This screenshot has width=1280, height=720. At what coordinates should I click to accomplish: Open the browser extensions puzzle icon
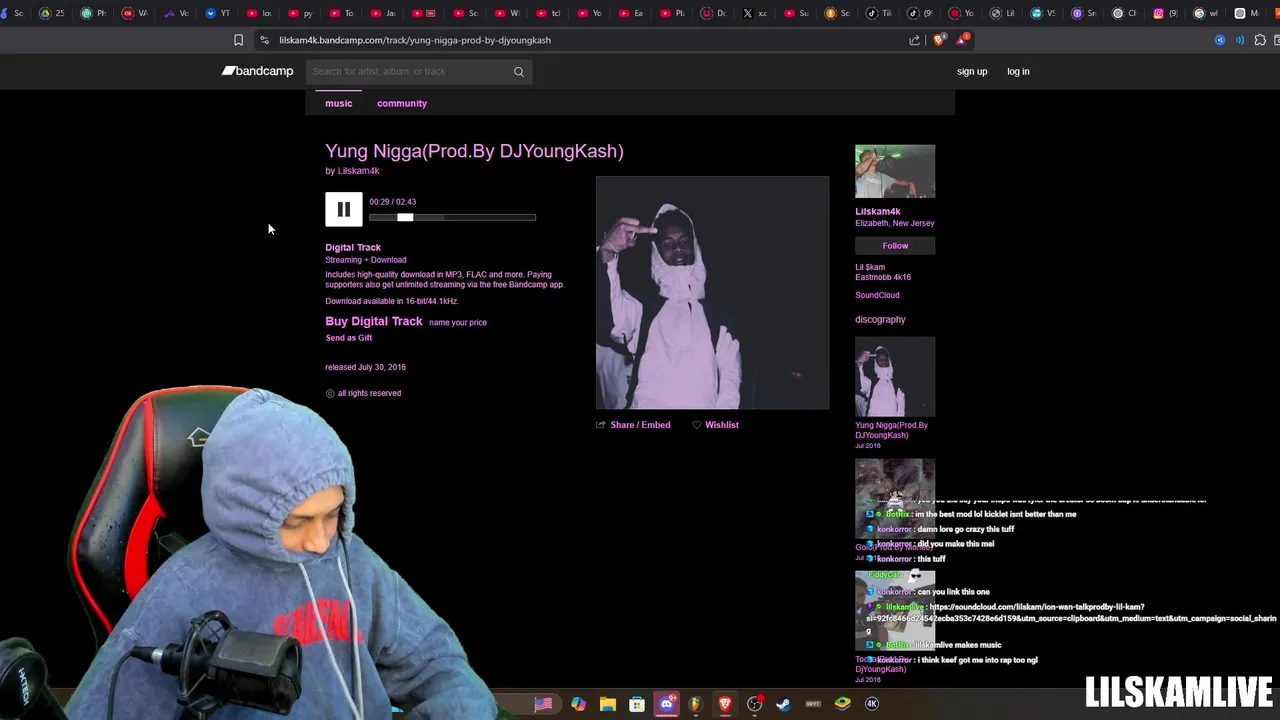[x=1260, y=40]
